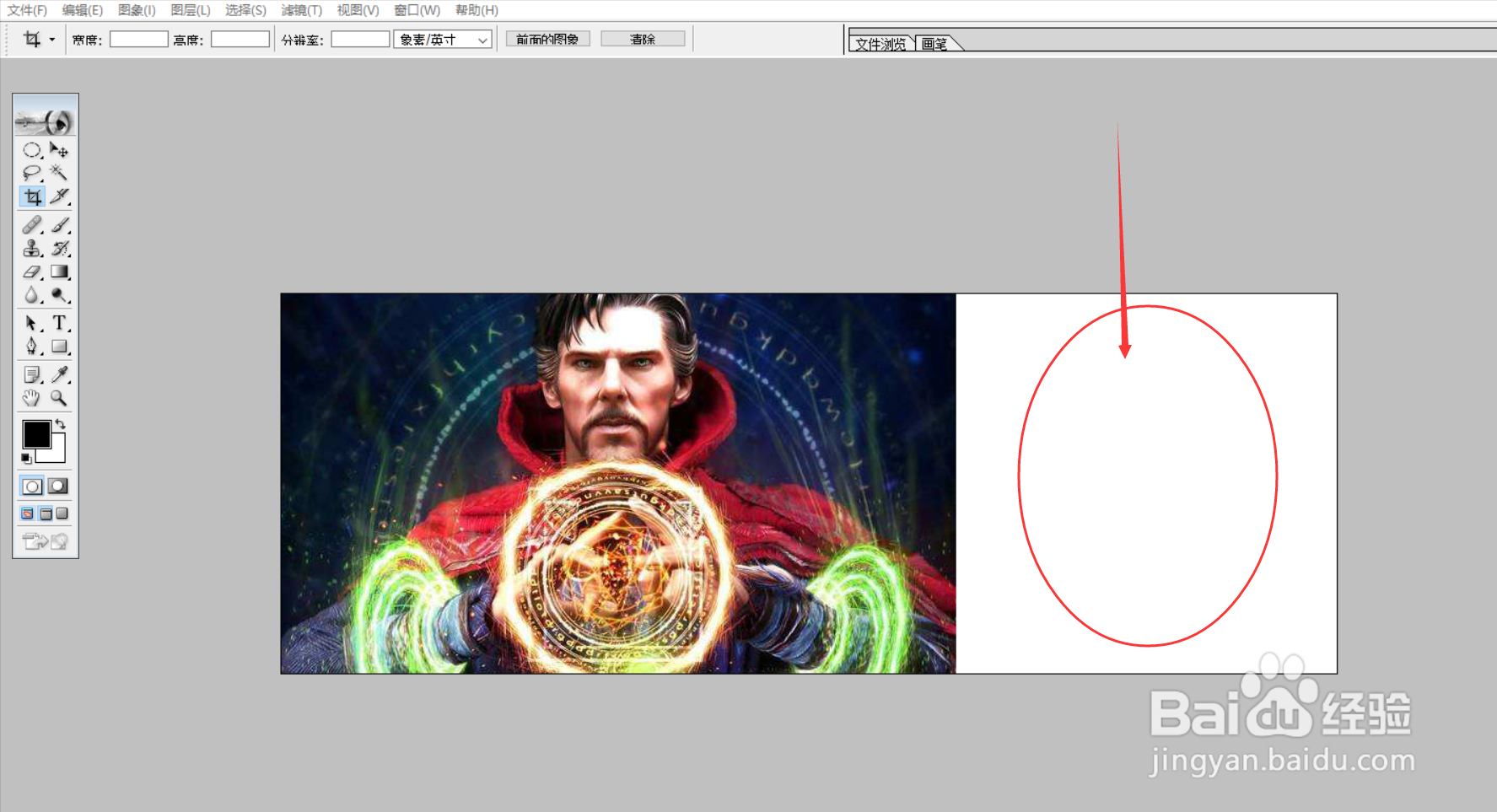Screen dimensions: 1497x812
Task: Select the Dodge tool
Action: 59,295
